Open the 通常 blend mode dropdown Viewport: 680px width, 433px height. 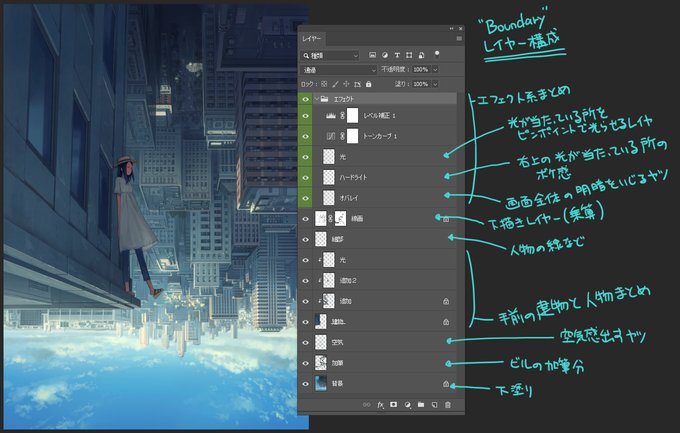(339, 69)
